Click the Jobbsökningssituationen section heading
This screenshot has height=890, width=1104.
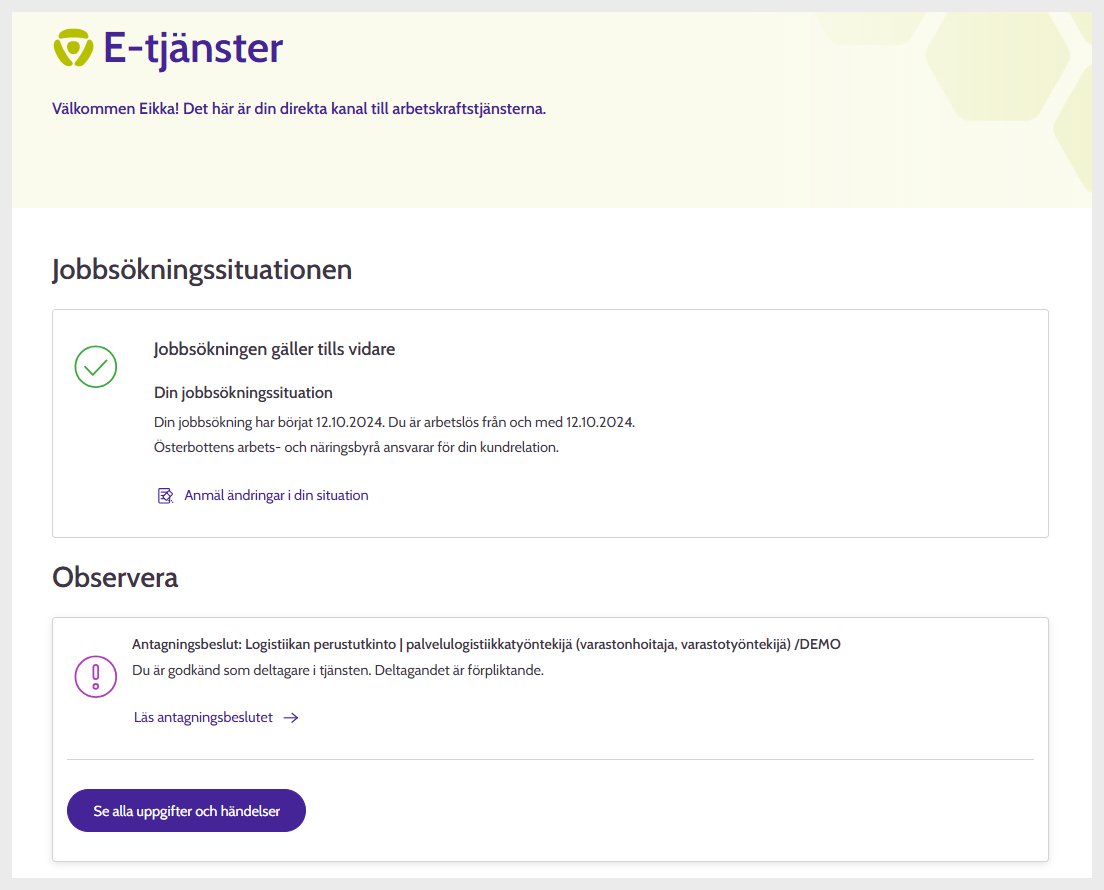(202, 269)
